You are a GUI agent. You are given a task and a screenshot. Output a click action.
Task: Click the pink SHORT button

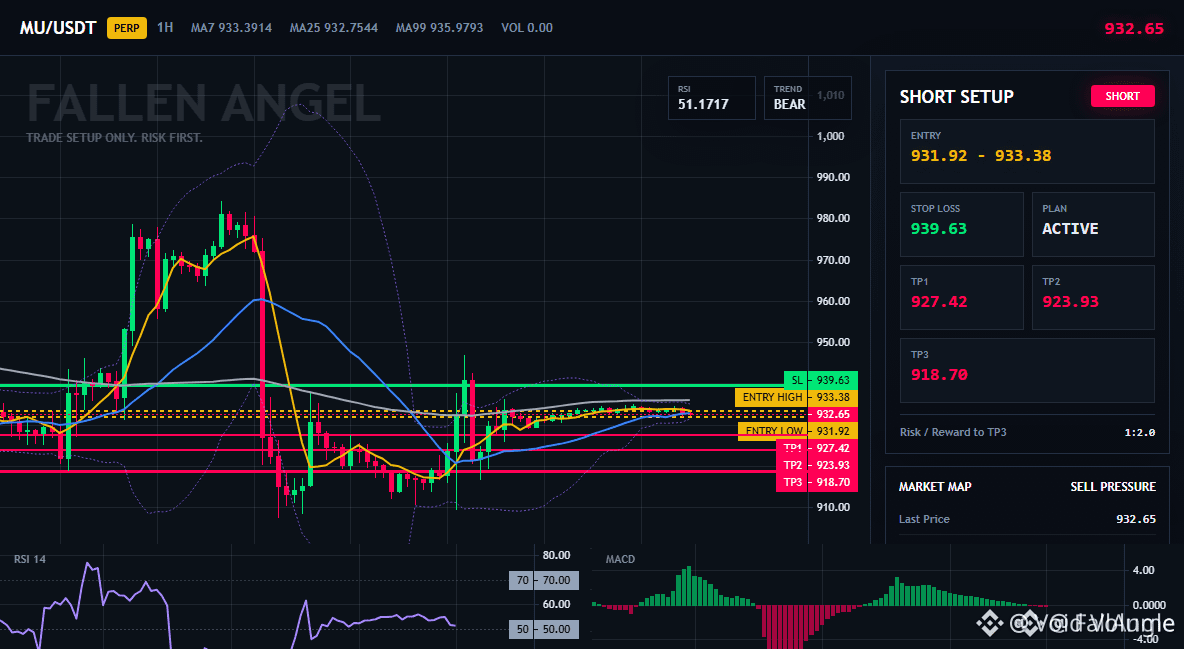pos(1122,96)
